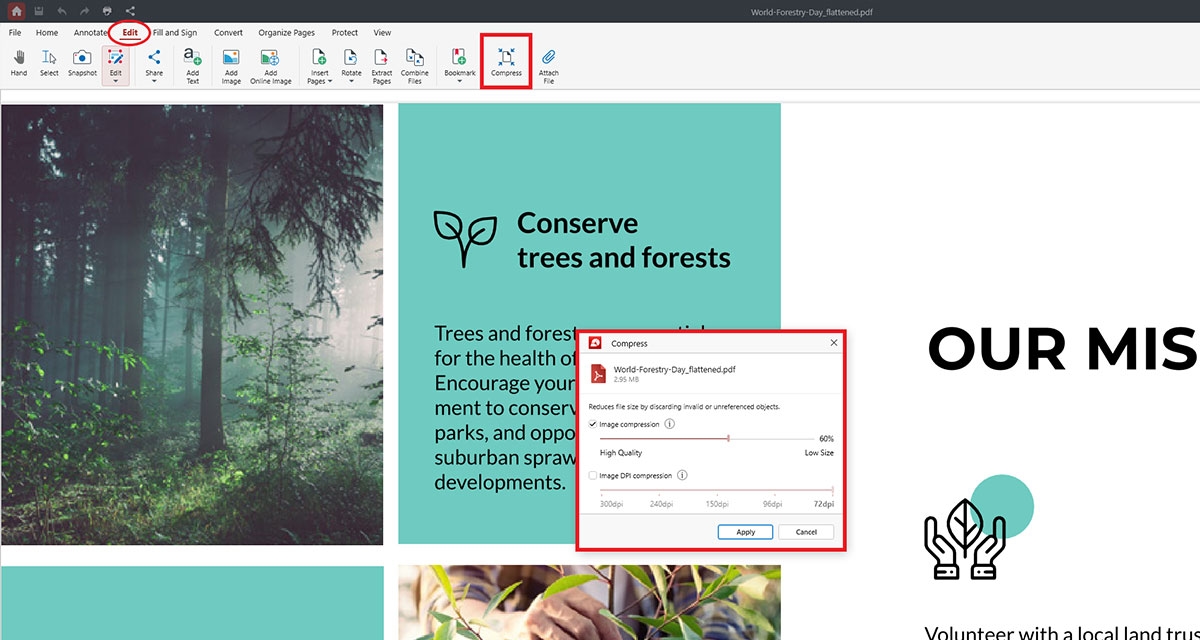Image resolution: width=1200 pixels, height=640 pixels.
Task: Click World-Forestry-Day_flattened.pdf name in dialog
Action: (x=675, y=369)
